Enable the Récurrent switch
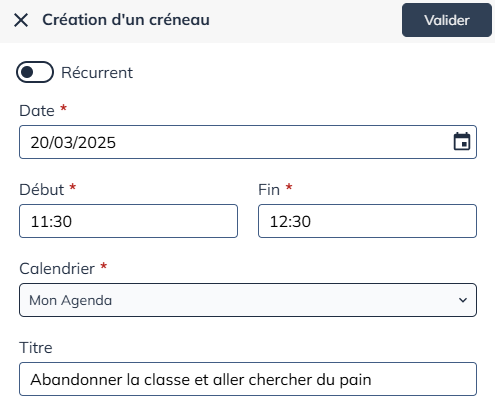This screenshot has height=414, width=495. [x=35, y=72]
